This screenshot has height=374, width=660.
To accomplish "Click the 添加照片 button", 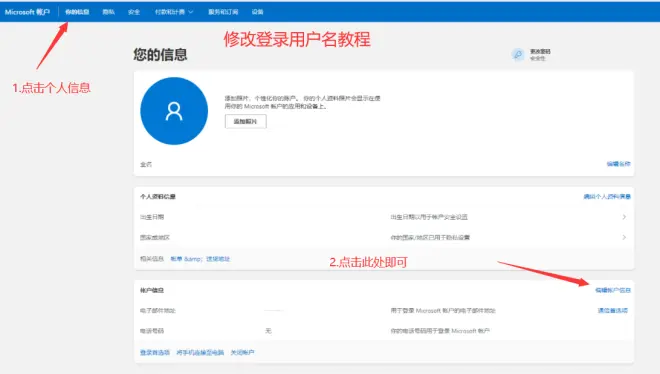I will (x=245, y=122).
